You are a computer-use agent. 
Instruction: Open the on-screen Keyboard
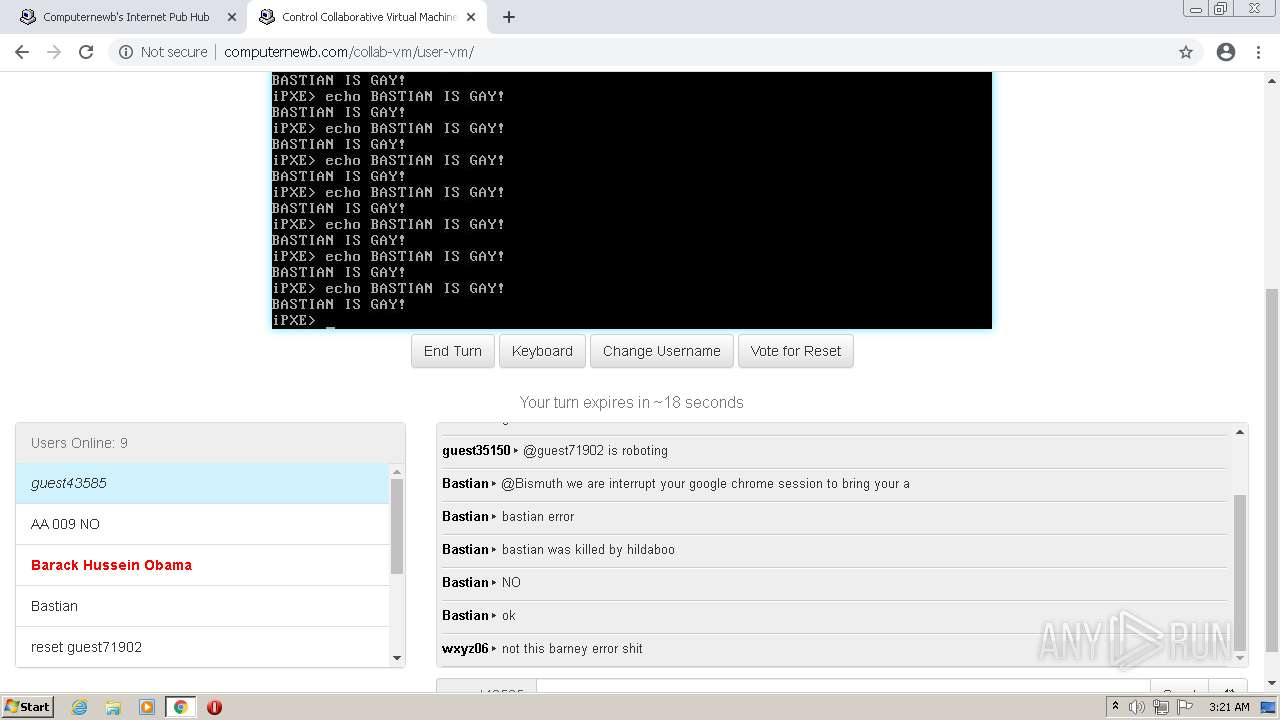(x=542, y=351)
